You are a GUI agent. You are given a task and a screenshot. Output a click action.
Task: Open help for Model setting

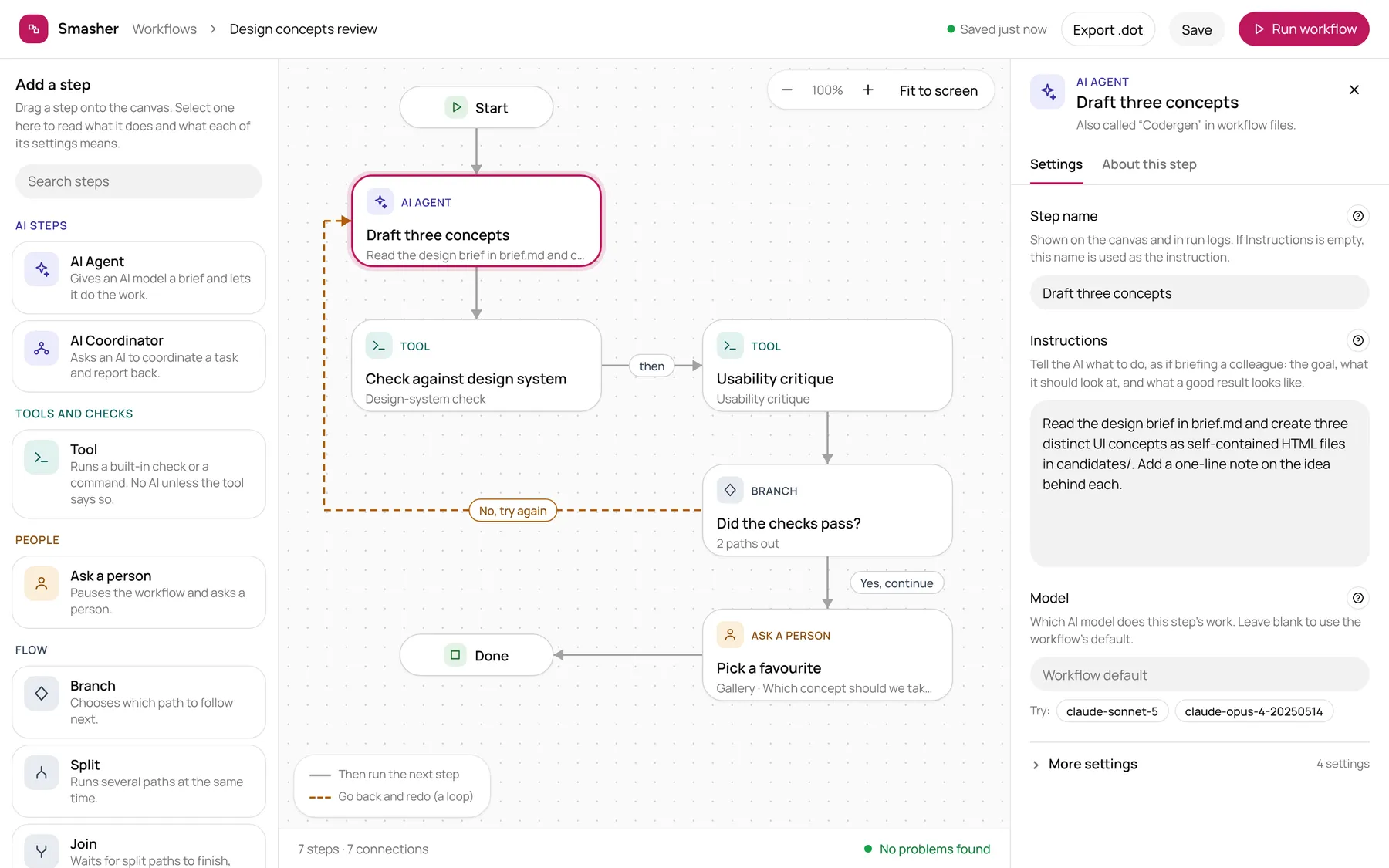coord(1358,598)
